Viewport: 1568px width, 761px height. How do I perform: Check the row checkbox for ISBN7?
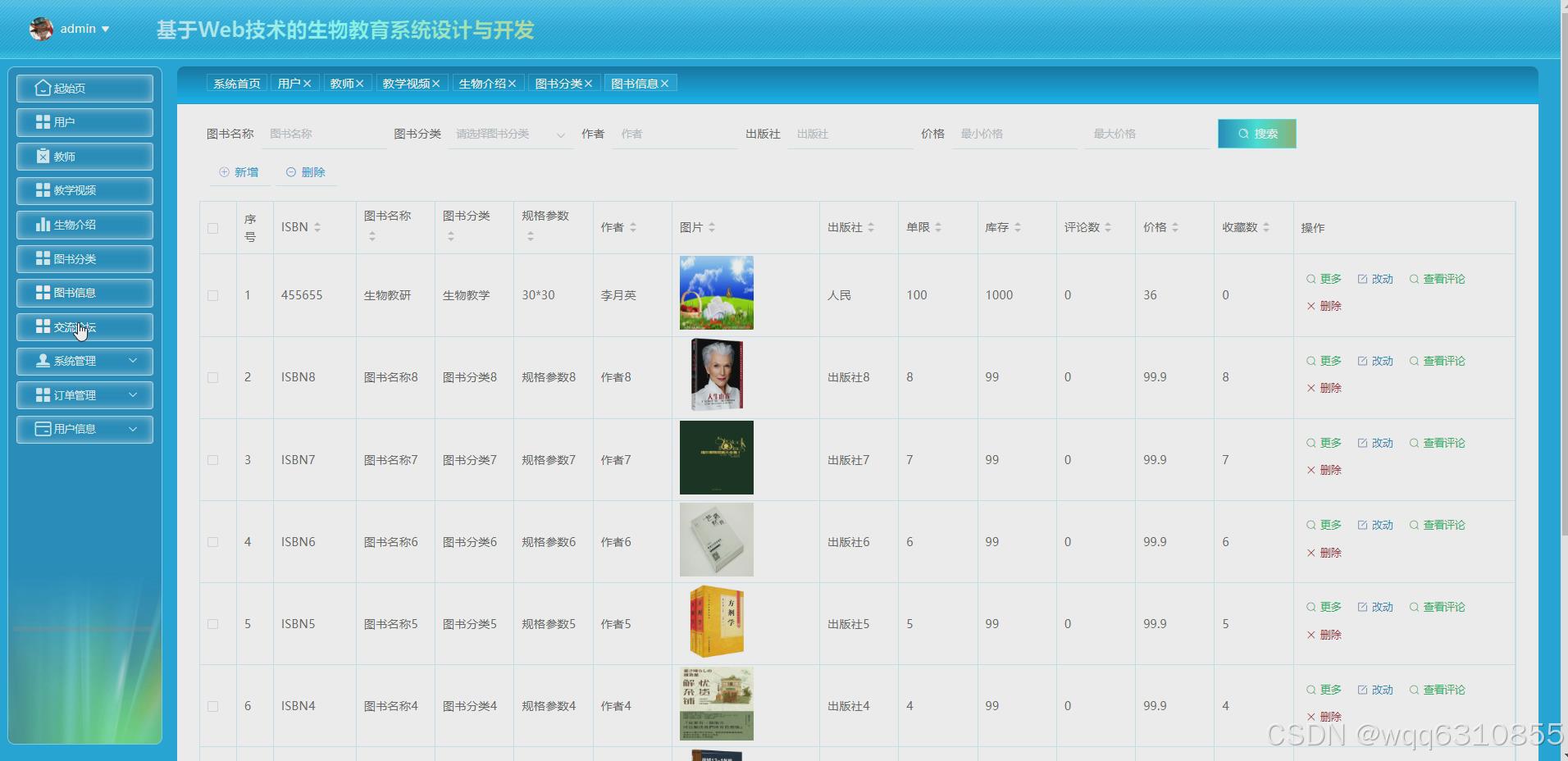coord(213,460)
